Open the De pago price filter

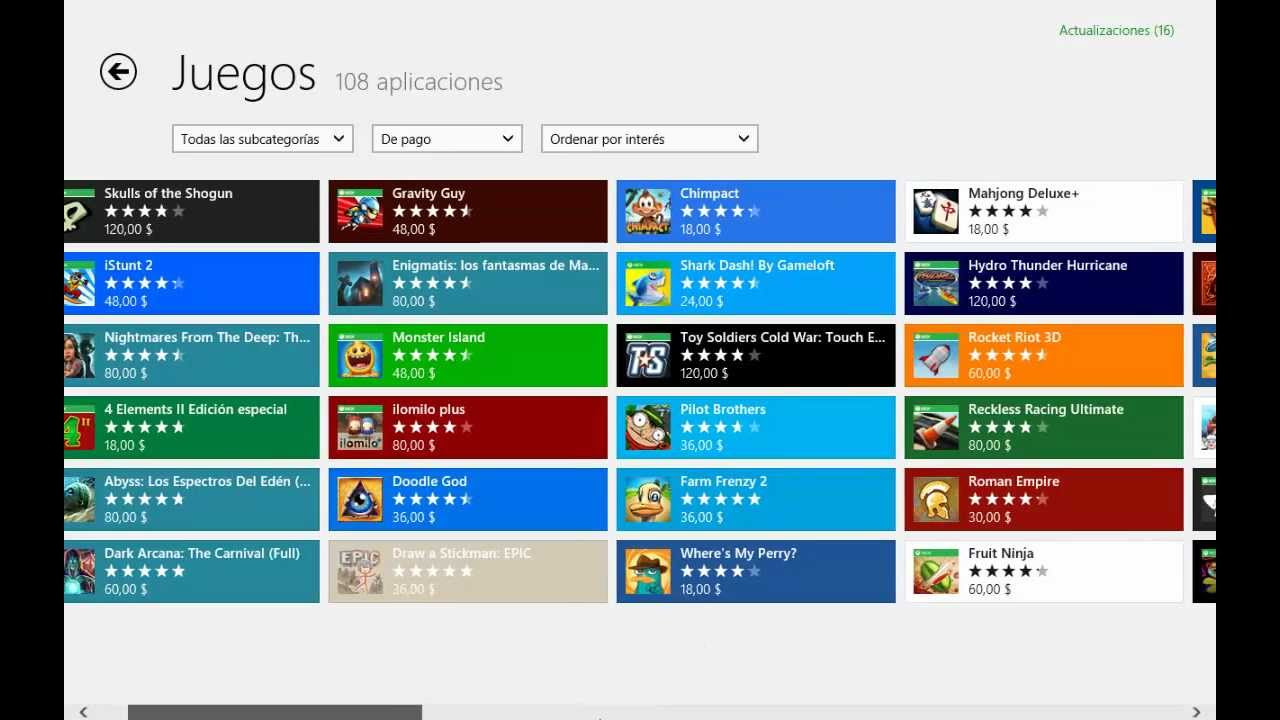(447, 139)
